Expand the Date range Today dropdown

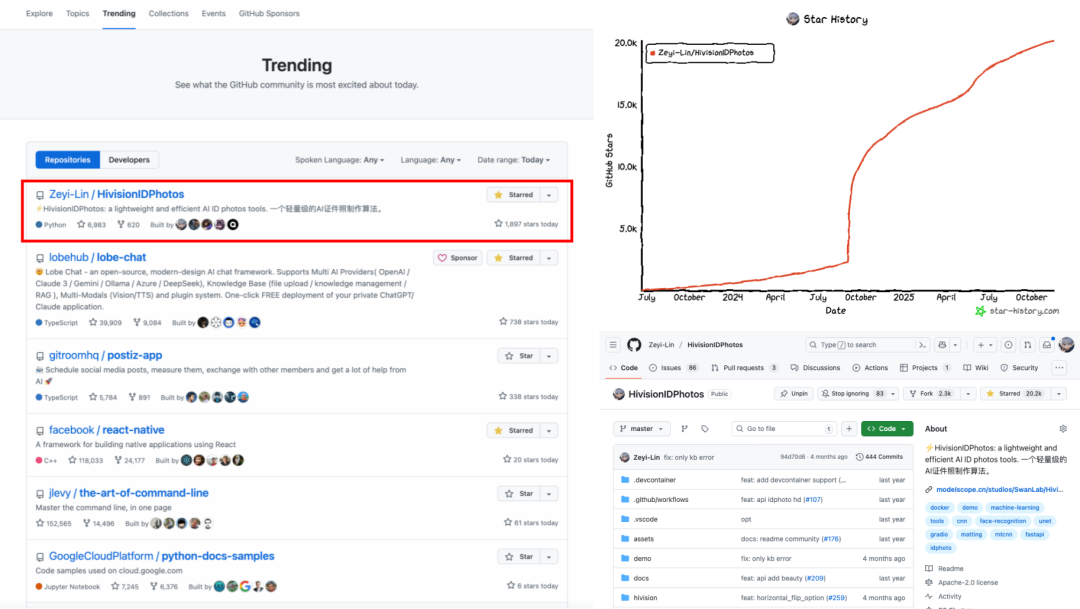tap(513, 160)
